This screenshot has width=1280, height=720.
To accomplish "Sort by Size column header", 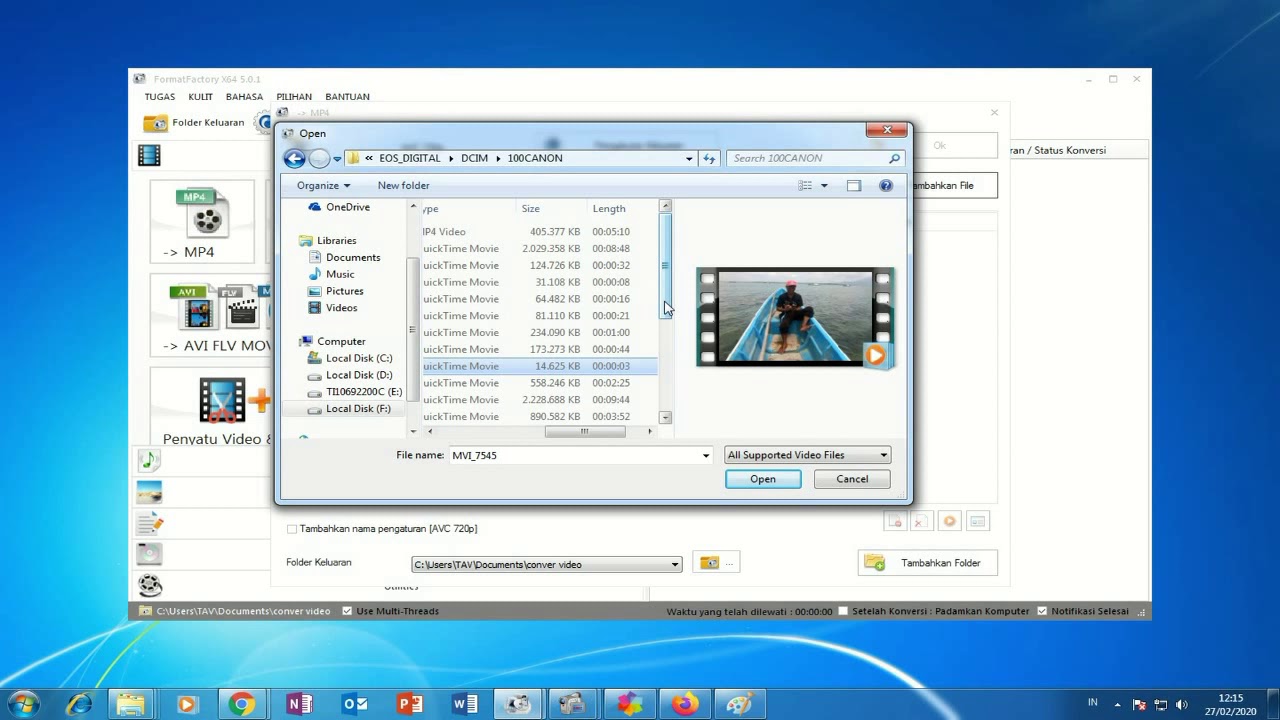I will click(x=552, y=208).
